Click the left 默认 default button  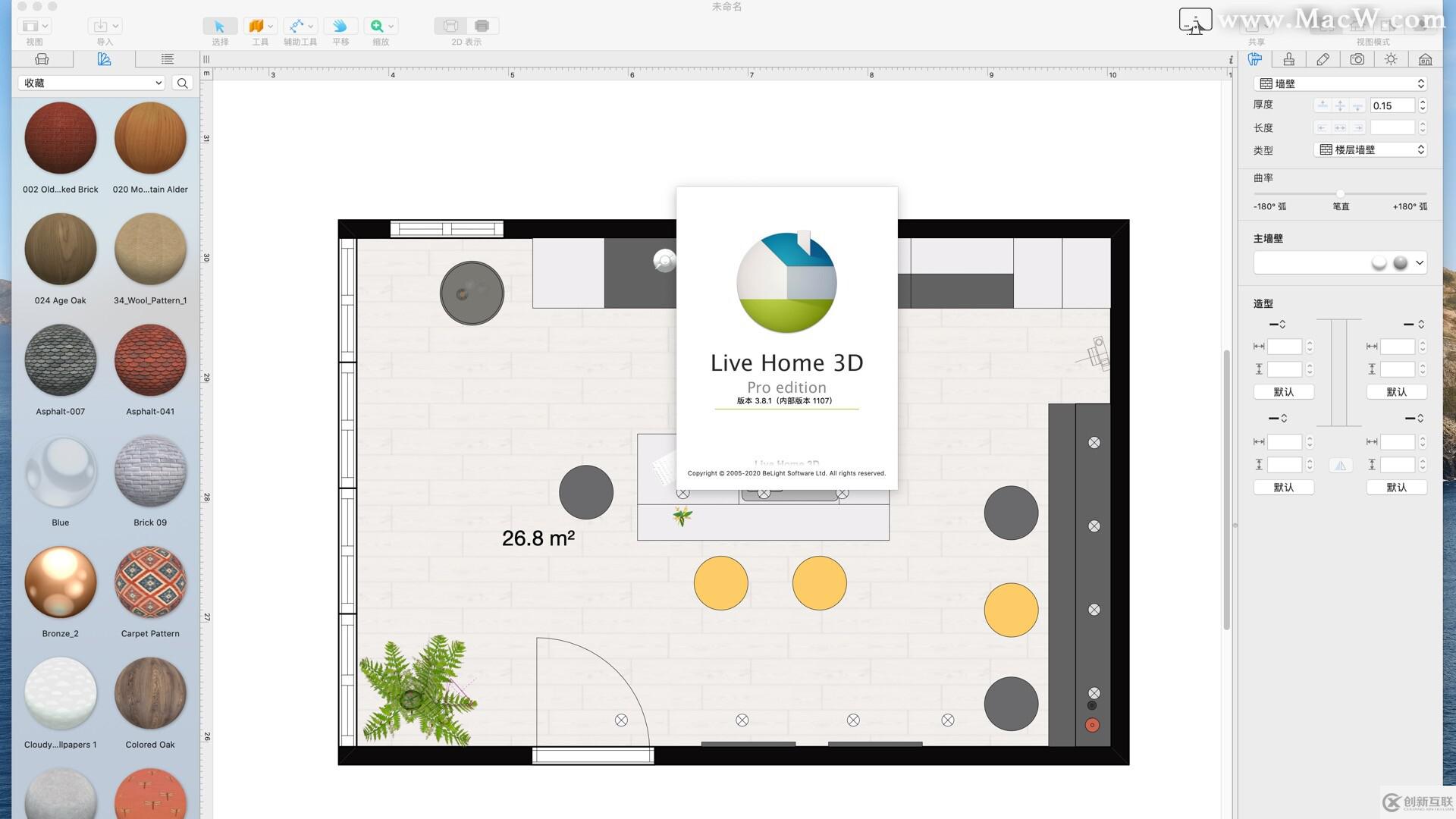[1284, 392]
